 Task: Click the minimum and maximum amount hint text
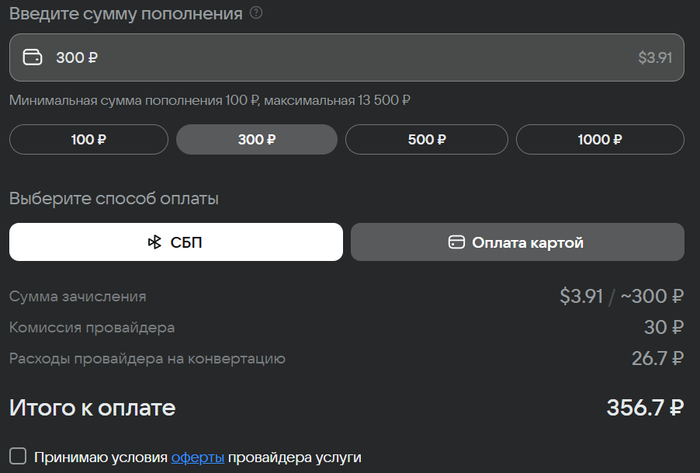210,100
